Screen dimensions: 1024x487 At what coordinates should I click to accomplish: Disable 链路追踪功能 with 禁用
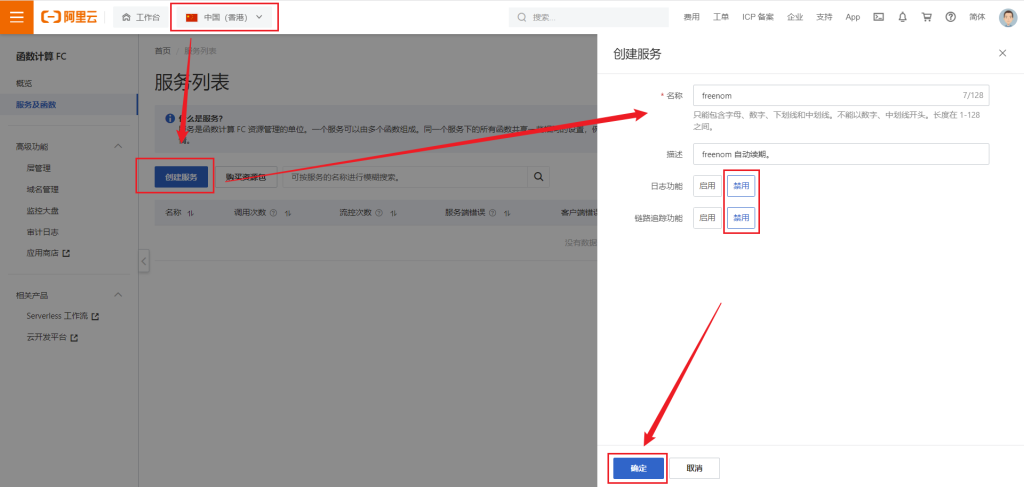[x=741, y=218]
